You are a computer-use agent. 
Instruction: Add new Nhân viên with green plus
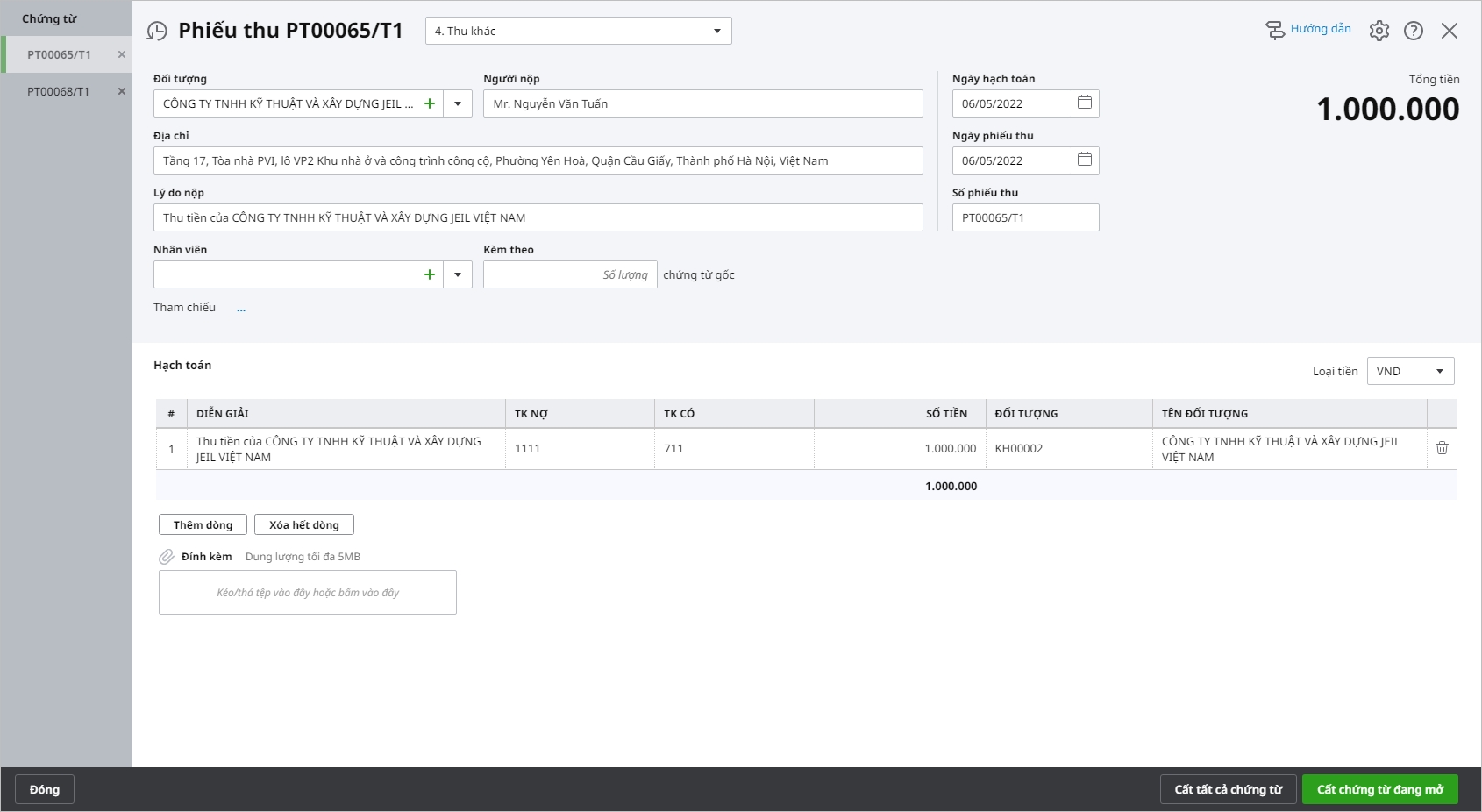pos(430,274)
